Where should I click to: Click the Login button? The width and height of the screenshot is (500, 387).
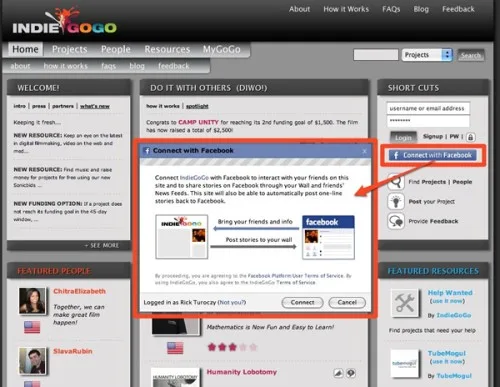(x=403, y=137)
